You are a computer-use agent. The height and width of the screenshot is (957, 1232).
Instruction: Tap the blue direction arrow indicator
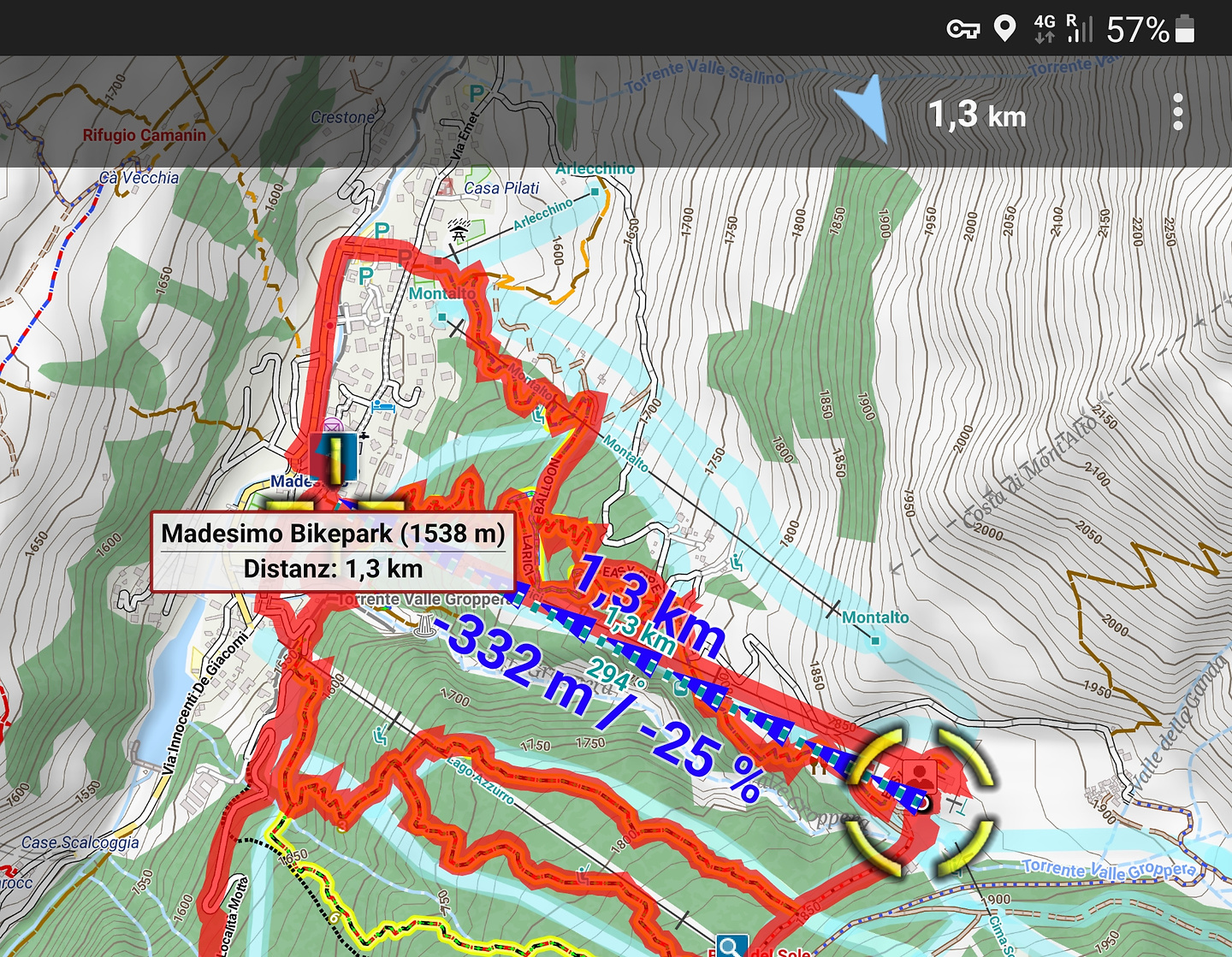[x=862, y=108]
